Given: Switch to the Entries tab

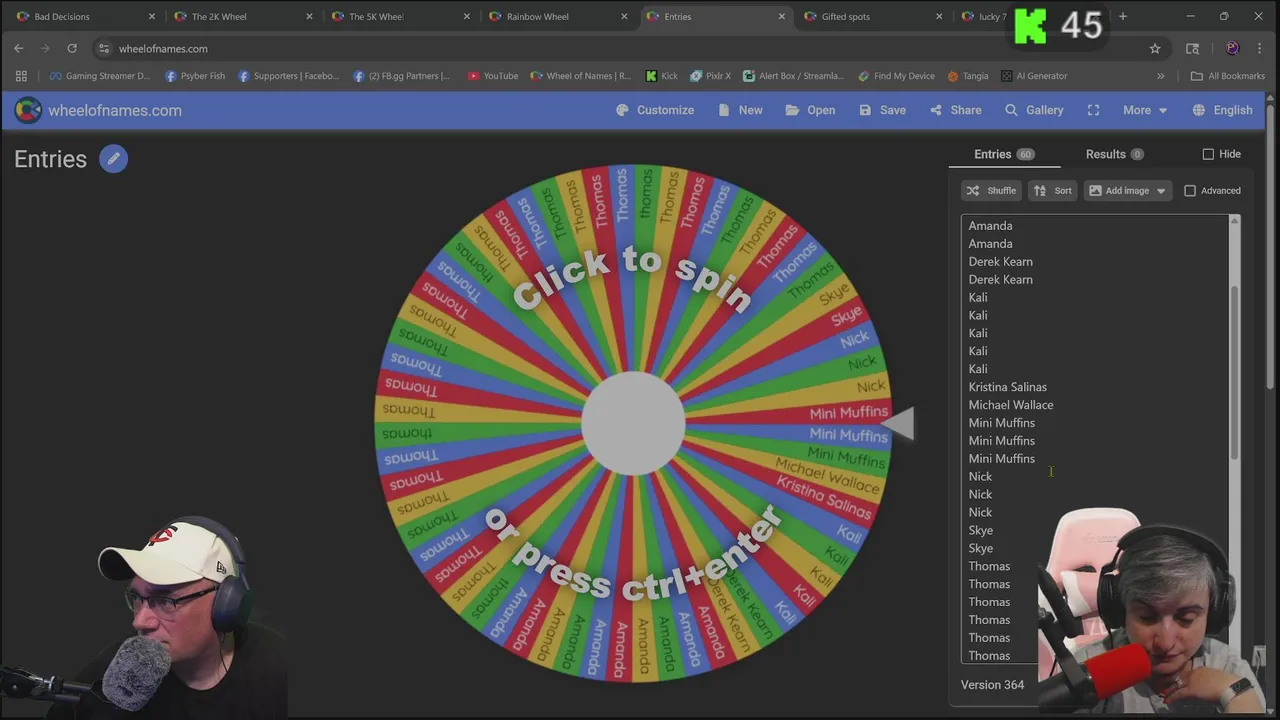Looking at the screenshot, I should (1003, 154).
